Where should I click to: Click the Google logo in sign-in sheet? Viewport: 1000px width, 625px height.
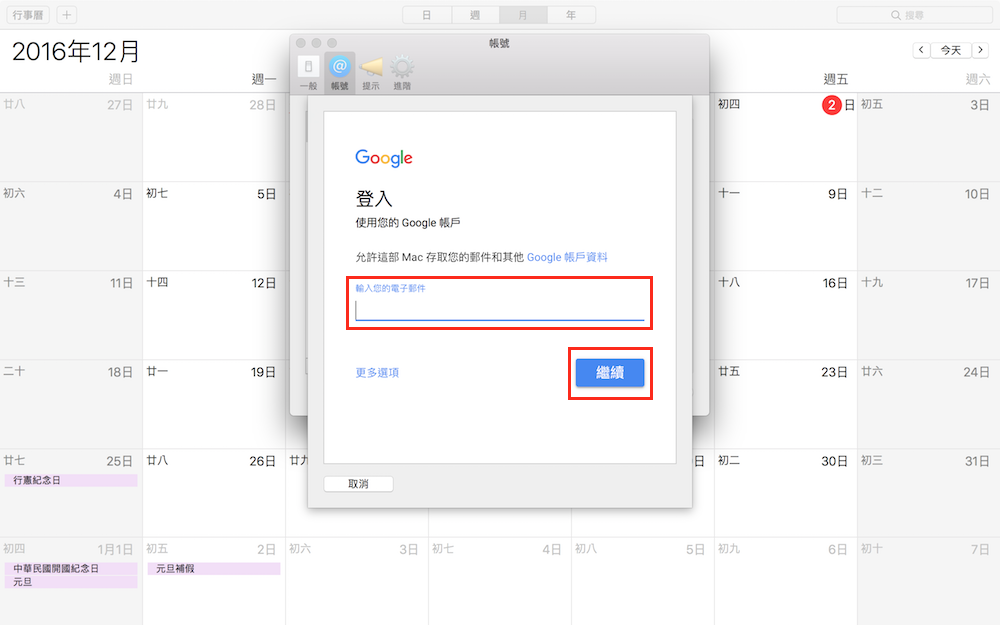pyautogui.click(x=384, y=158)
